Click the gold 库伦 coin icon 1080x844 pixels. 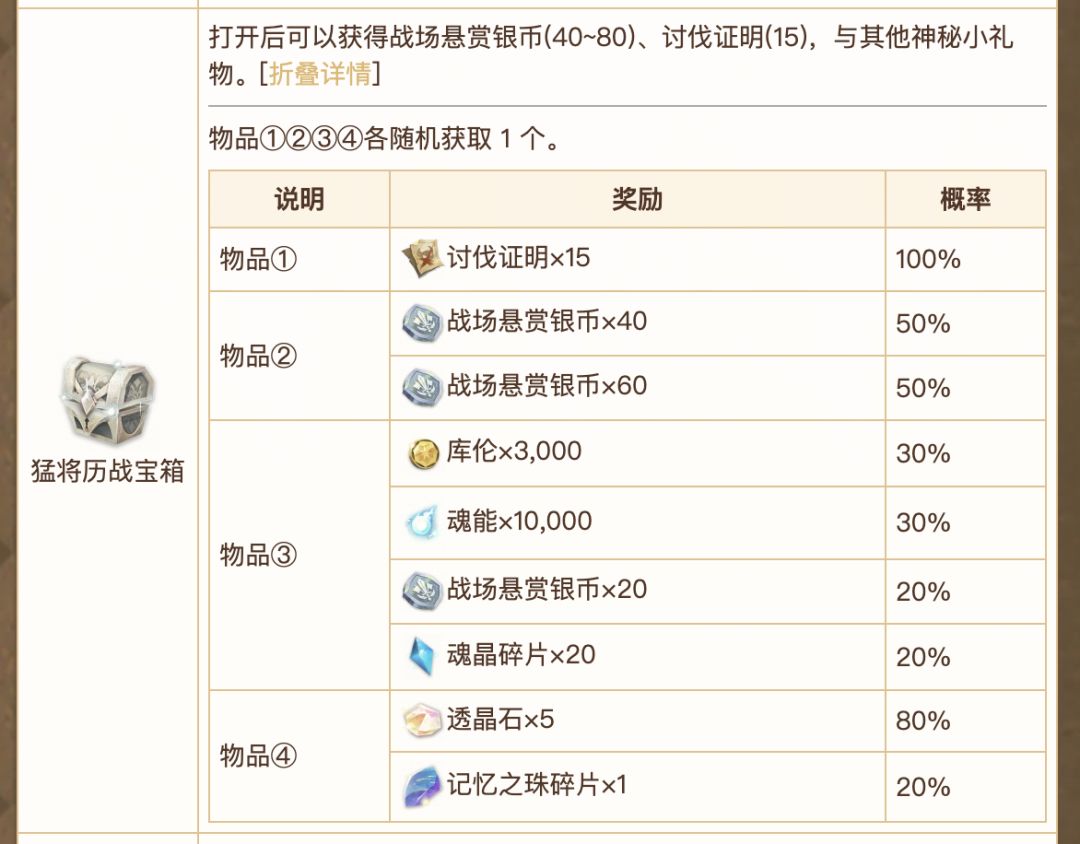(424, 453)
